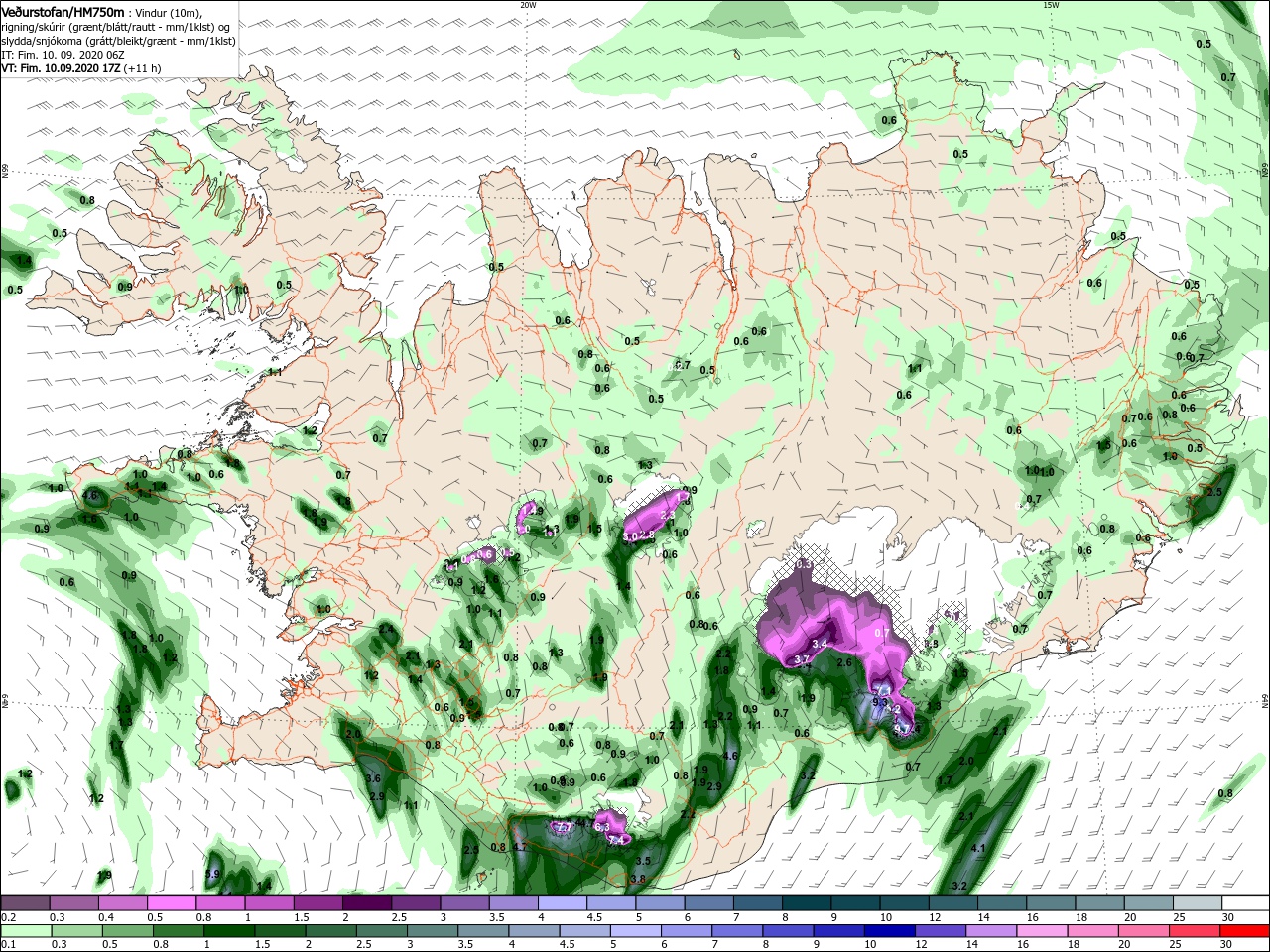Click the '(+11 h)' forecast offset text

[x=143, y=68]
